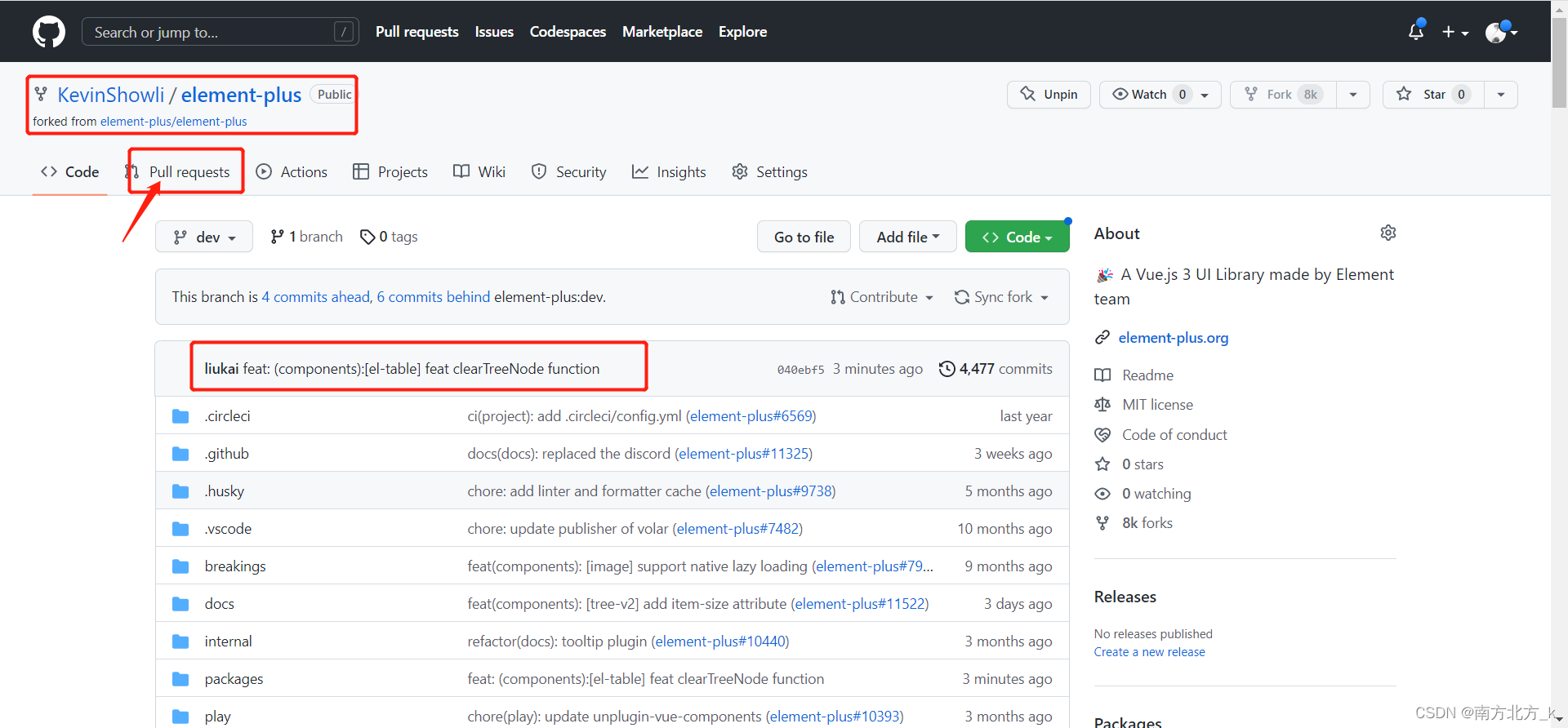Click the About section gear icon

1388,233
